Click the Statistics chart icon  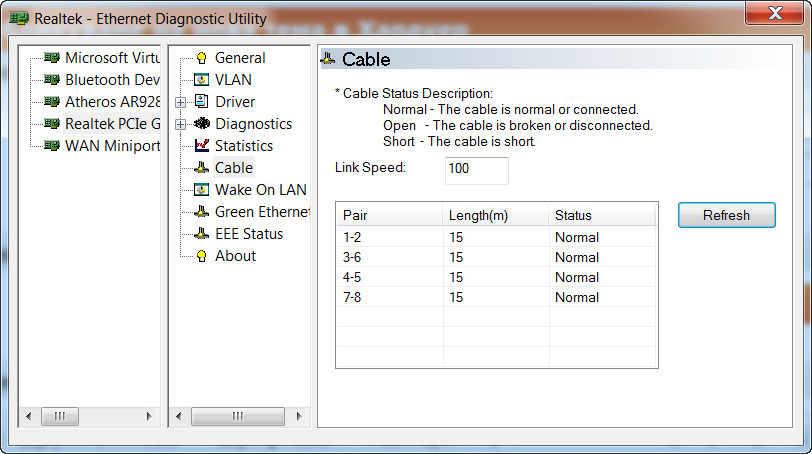pyautogui.click(x=201, y=145)
